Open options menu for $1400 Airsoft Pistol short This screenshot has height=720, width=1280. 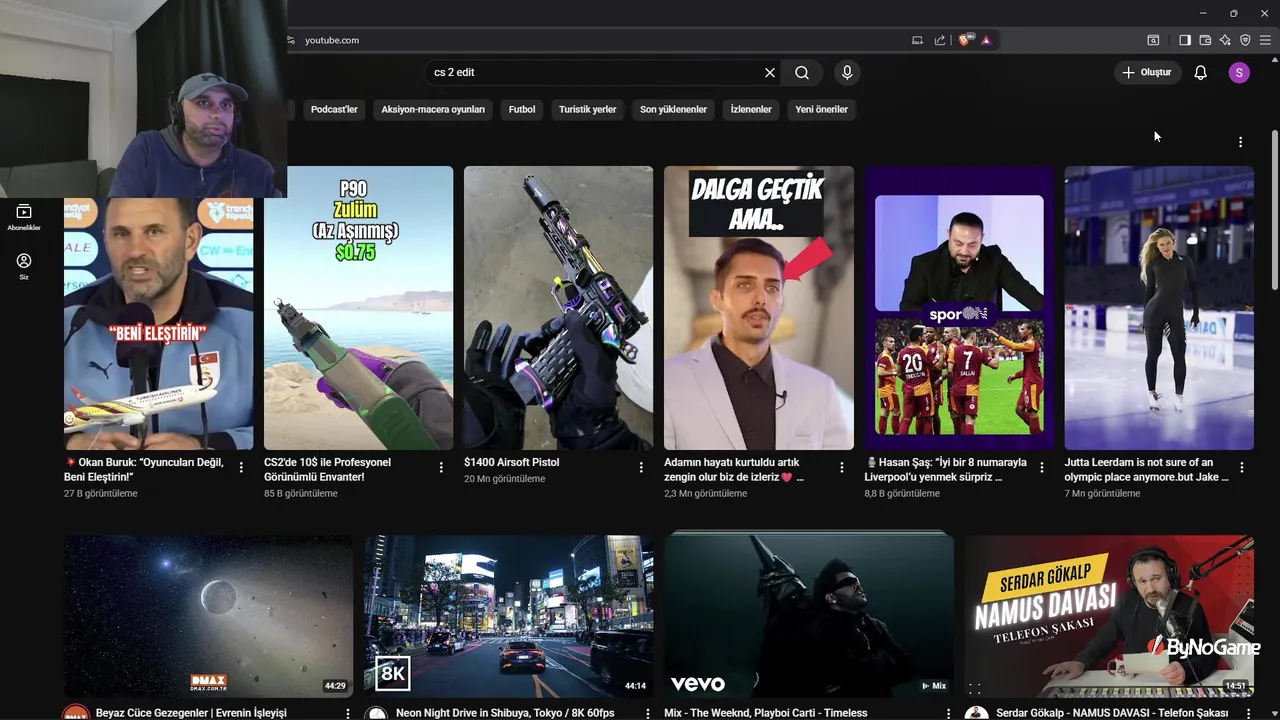[641, 467]
